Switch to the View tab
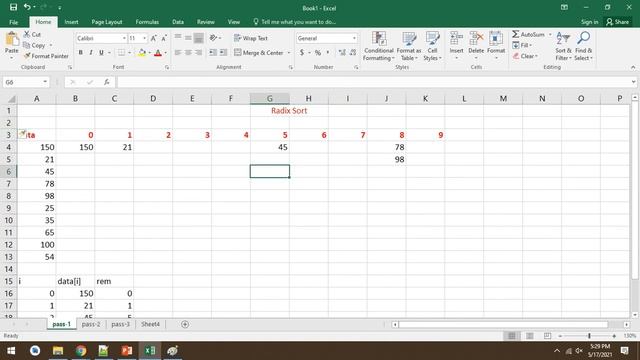Image resolution: width=640 pixels, height=360 pixels. click(233, 22)
